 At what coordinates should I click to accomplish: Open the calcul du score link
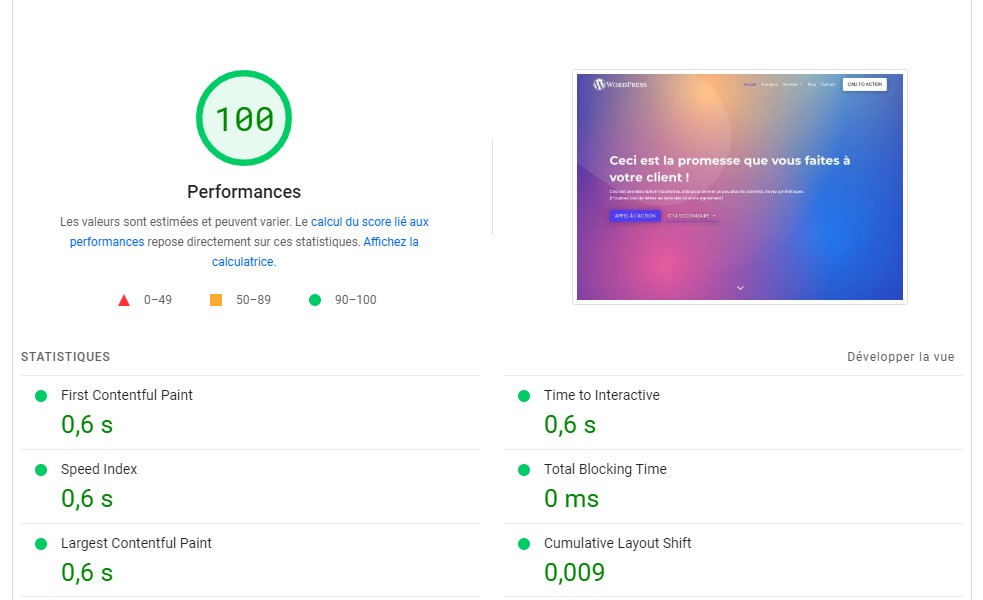point(369,221)
